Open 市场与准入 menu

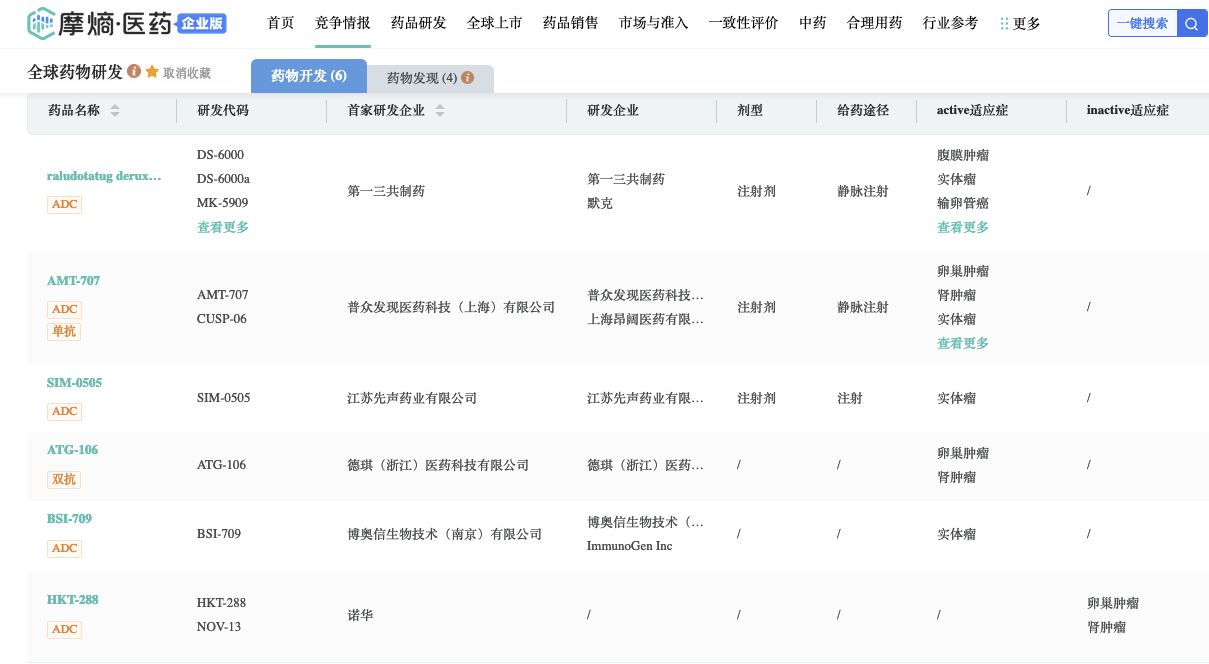[654, 23]
